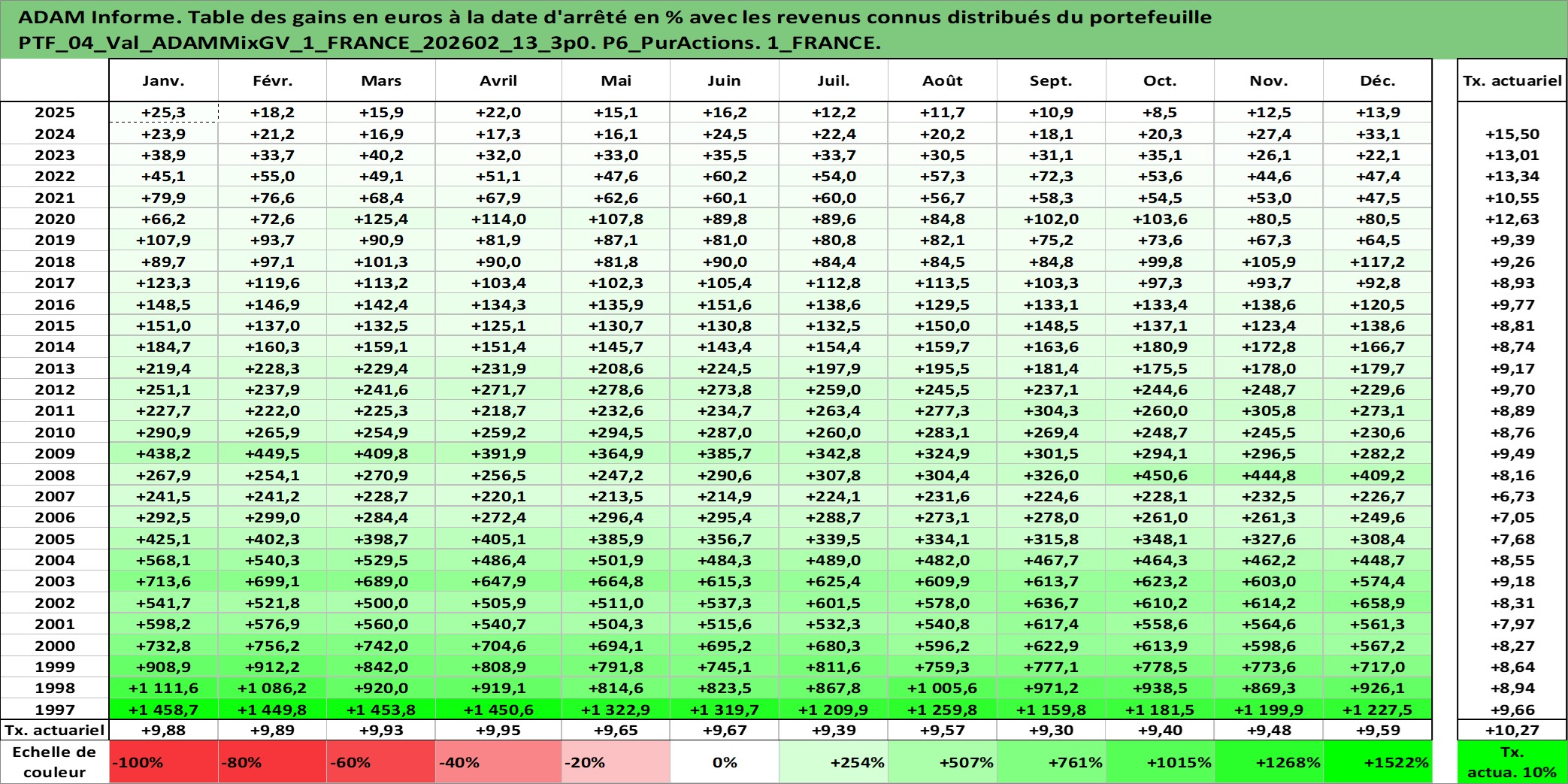The image size is (1568, 784).
Task: Select cell +231,9 in April 2013
Action: coord(498,368)
